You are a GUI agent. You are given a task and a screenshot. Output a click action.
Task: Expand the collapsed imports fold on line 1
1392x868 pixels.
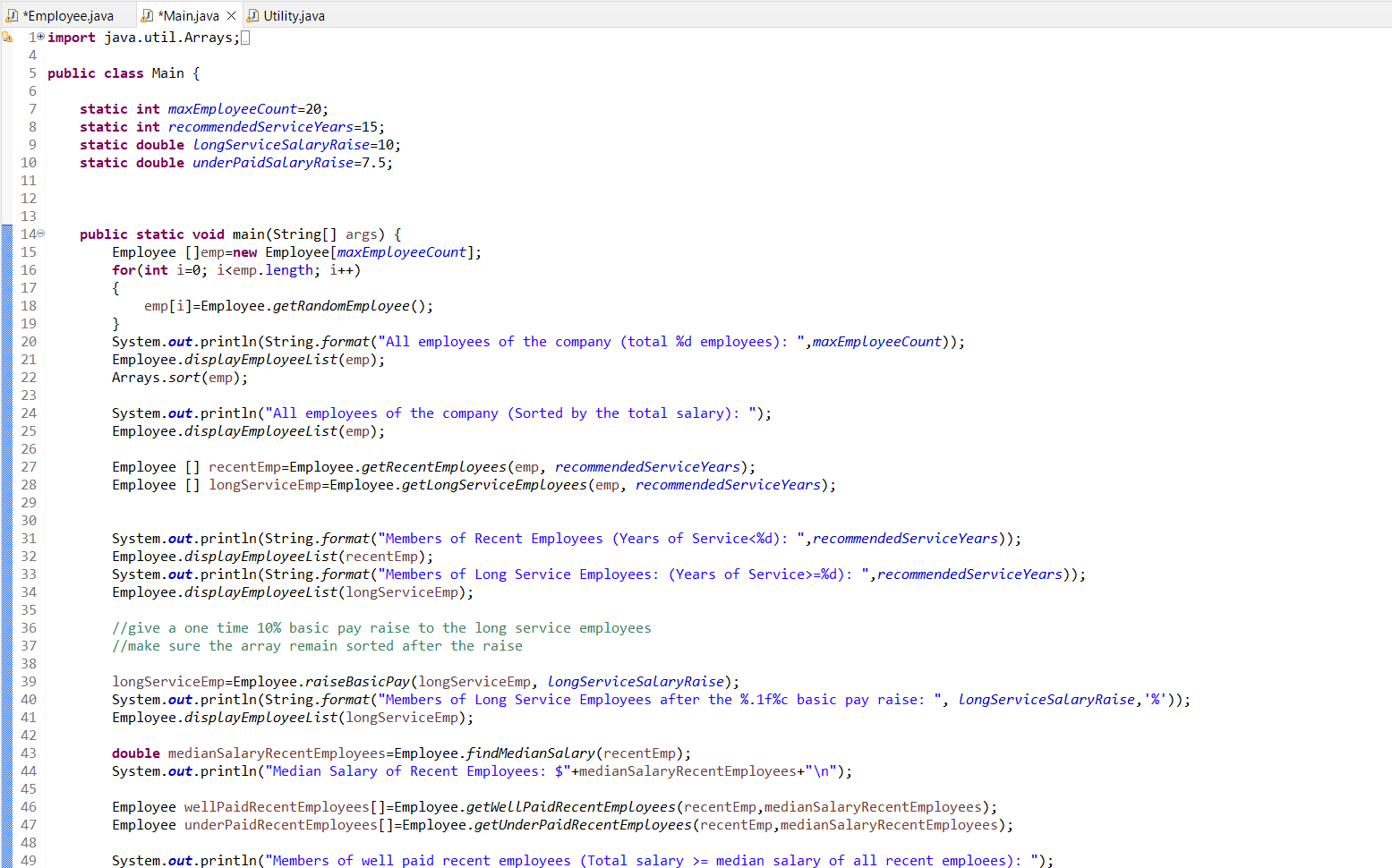pos(40,37)
